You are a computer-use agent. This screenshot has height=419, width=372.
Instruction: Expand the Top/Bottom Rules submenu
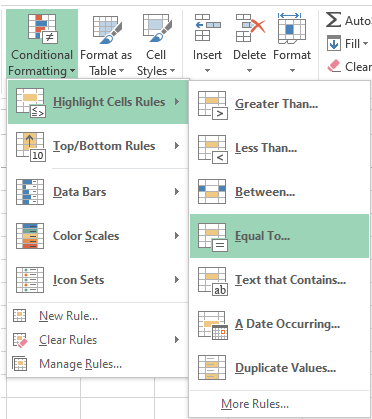[98, 146]
